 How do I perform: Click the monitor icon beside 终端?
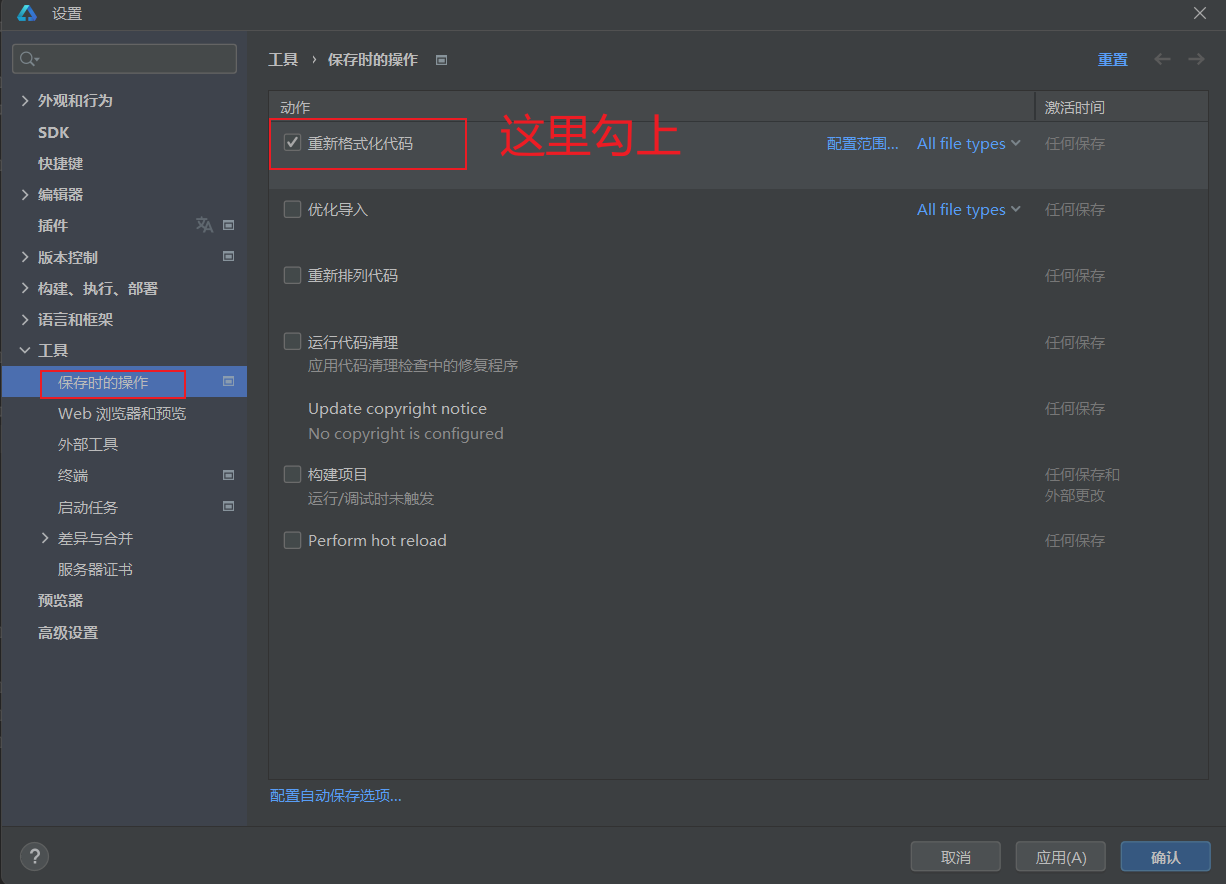pos(228,475)
